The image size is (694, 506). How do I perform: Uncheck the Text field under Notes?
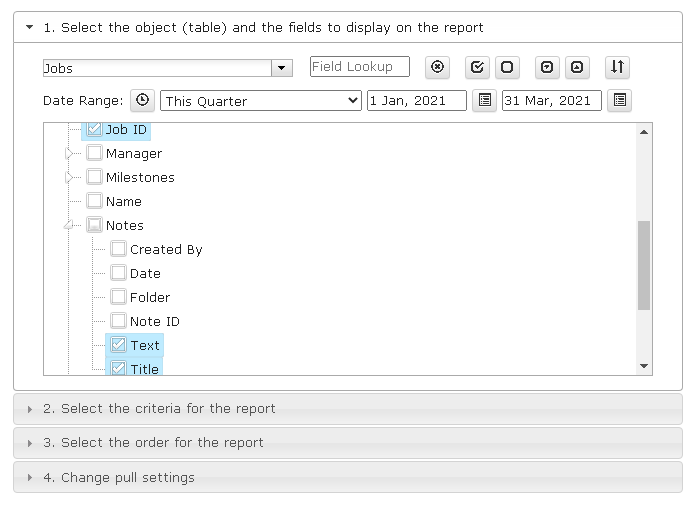coord(118,344)
